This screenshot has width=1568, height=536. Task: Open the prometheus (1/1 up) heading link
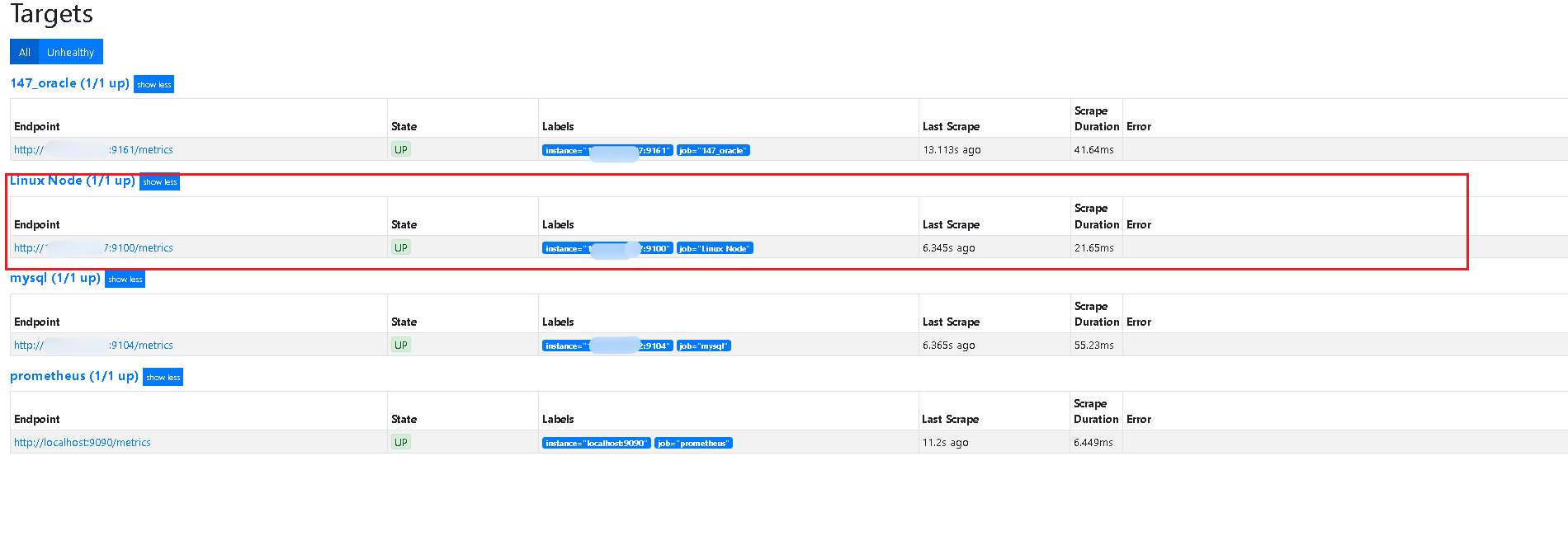pos(73,376)
